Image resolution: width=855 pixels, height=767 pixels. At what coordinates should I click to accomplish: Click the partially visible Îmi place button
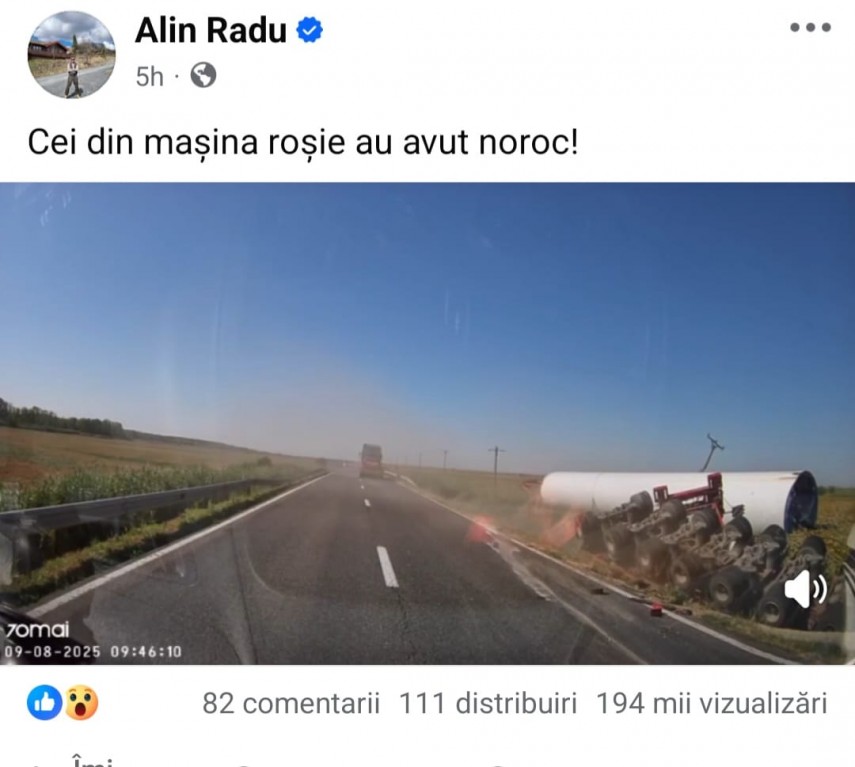[x=92, y=760]
